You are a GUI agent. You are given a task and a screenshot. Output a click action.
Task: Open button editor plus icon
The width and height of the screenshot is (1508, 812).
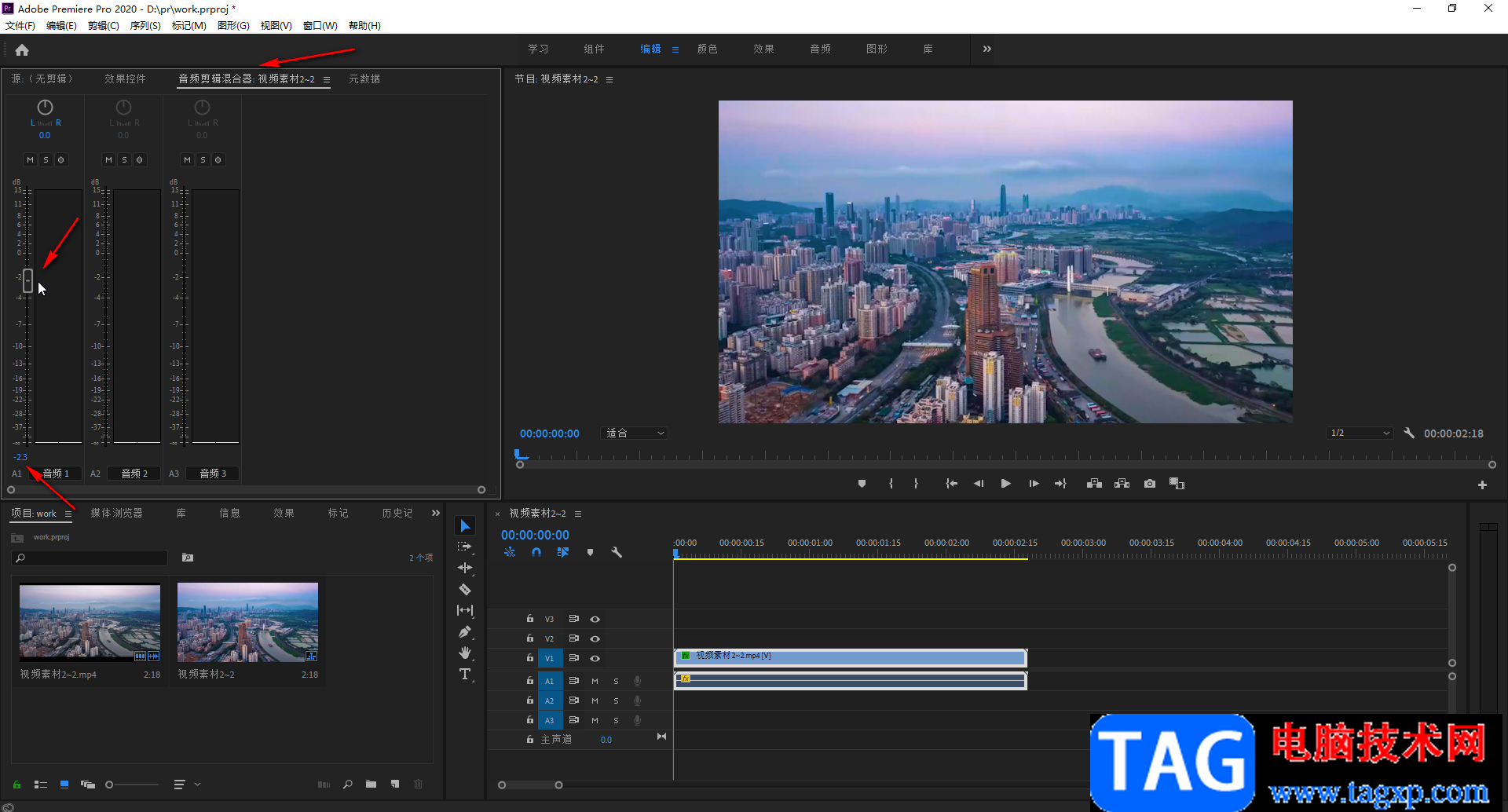tap(1482, 485)
